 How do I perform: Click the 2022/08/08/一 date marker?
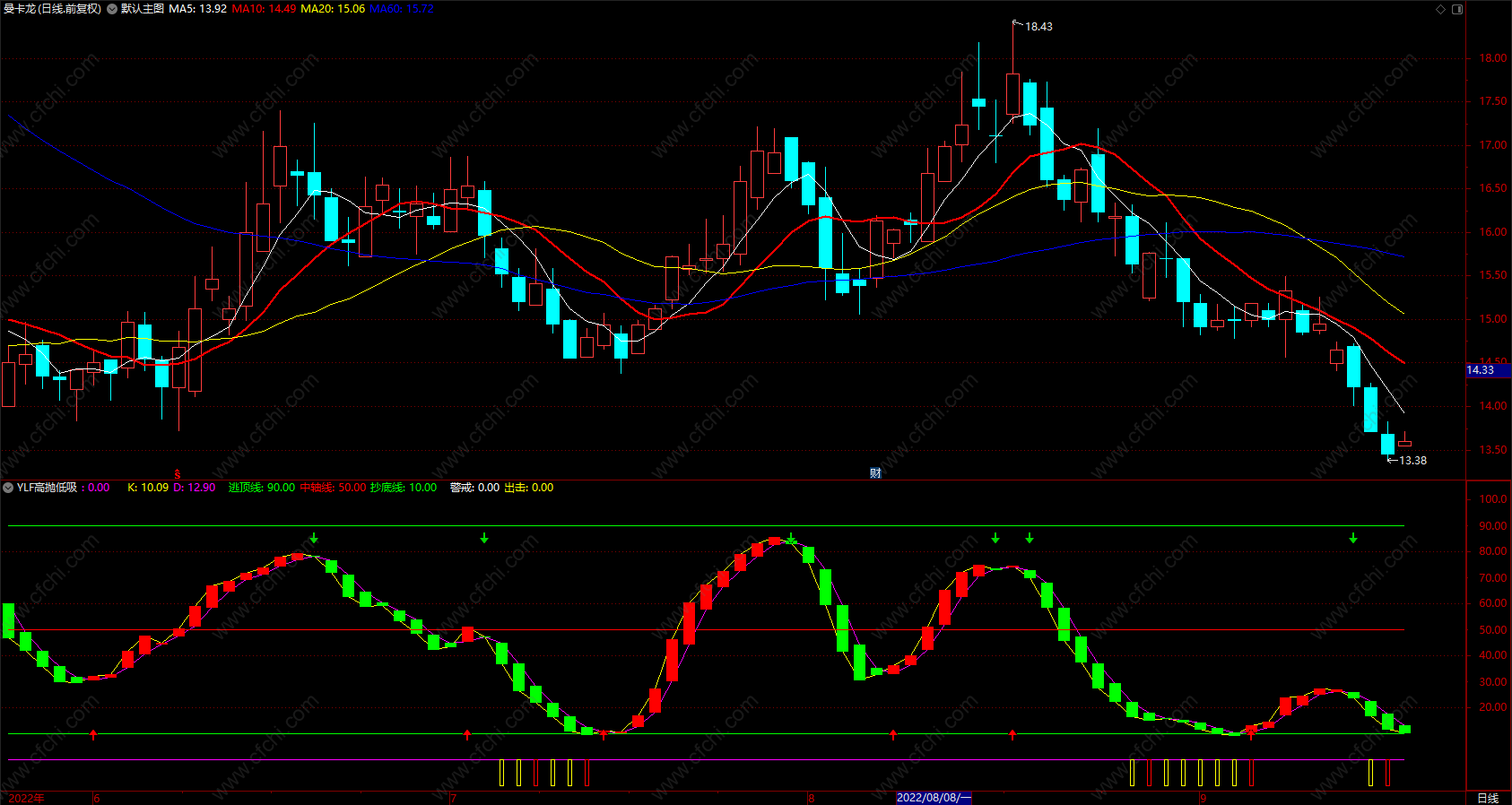pos(934,798)
